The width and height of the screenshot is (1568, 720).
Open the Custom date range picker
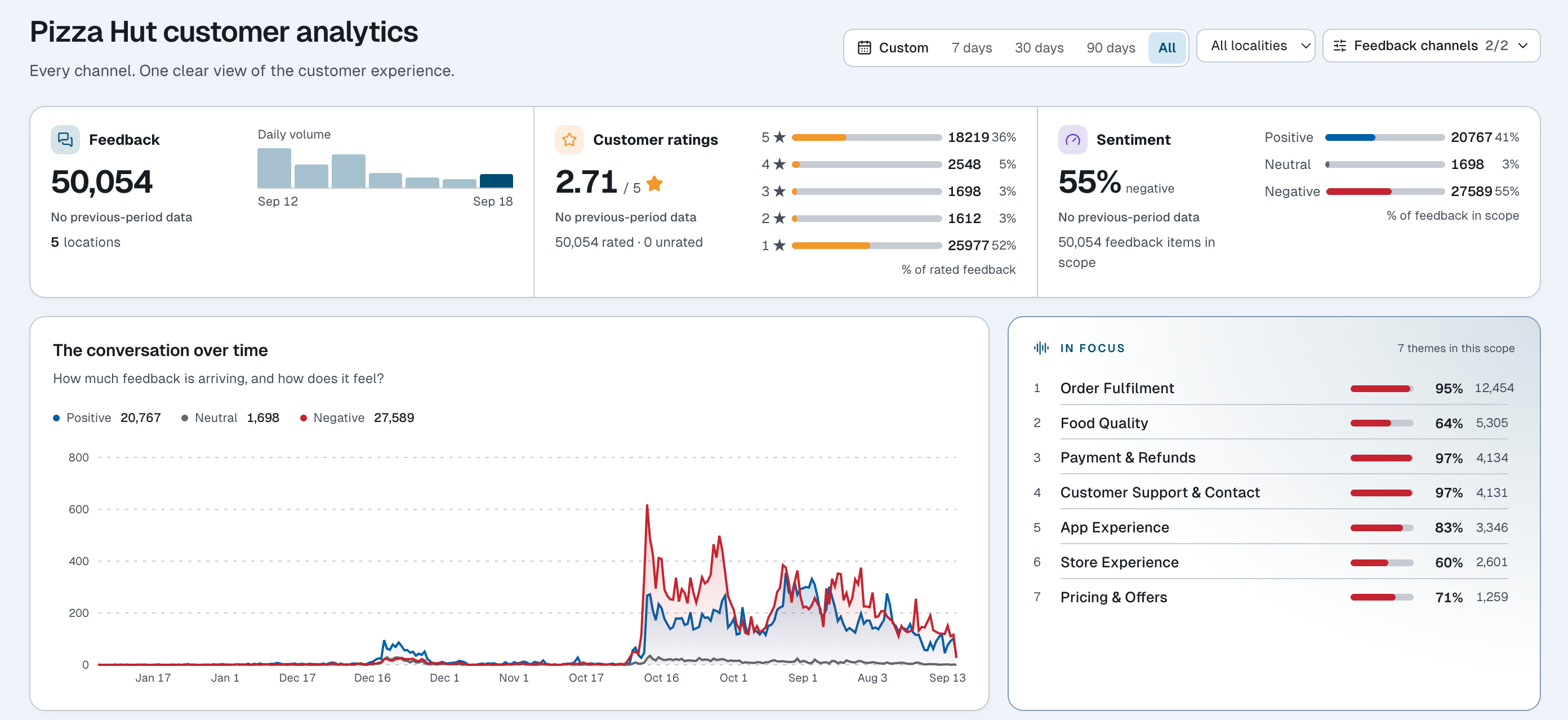click(x=892, y=47)
